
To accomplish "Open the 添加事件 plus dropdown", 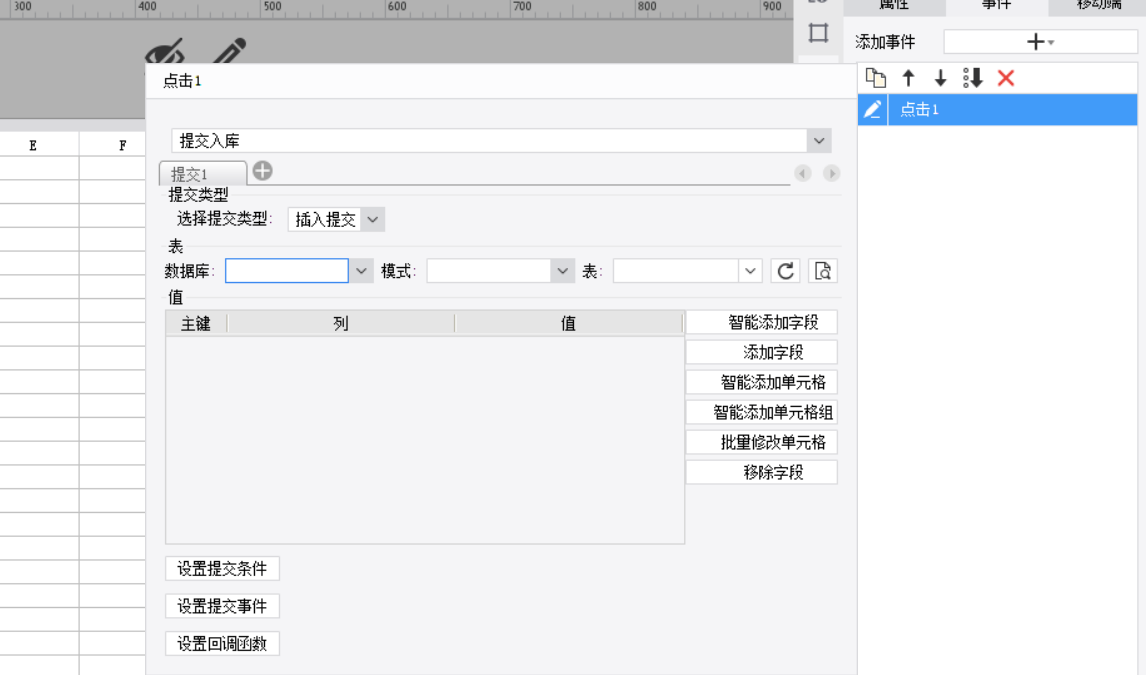I will [x=1040, y=42].
